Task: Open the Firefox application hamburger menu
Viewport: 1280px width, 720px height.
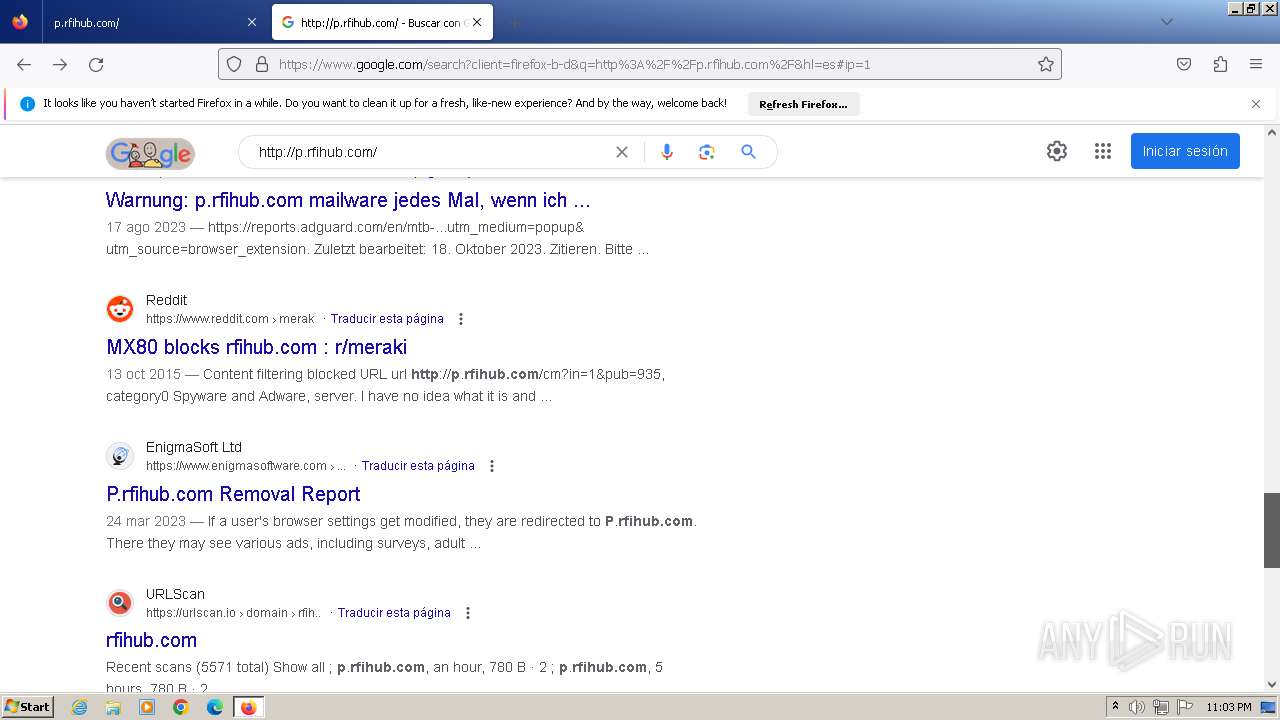Action: [x=1256, y=64]
